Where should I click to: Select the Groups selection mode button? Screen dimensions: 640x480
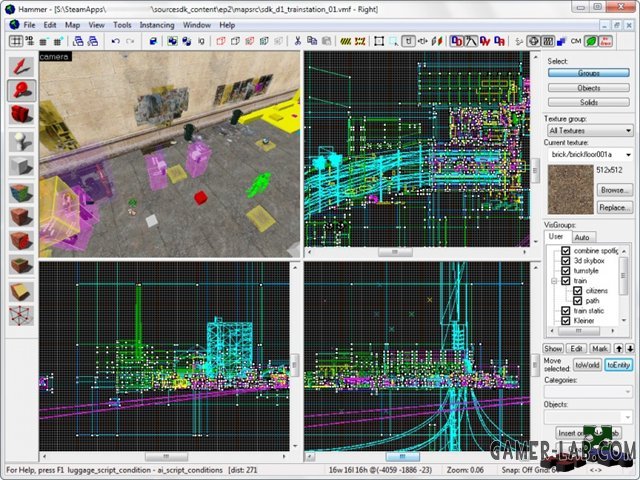click(x=589, y=73)
